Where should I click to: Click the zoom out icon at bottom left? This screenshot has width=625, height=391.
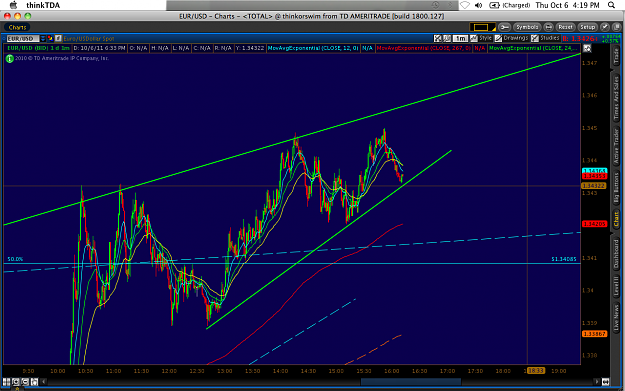[25, 382]
